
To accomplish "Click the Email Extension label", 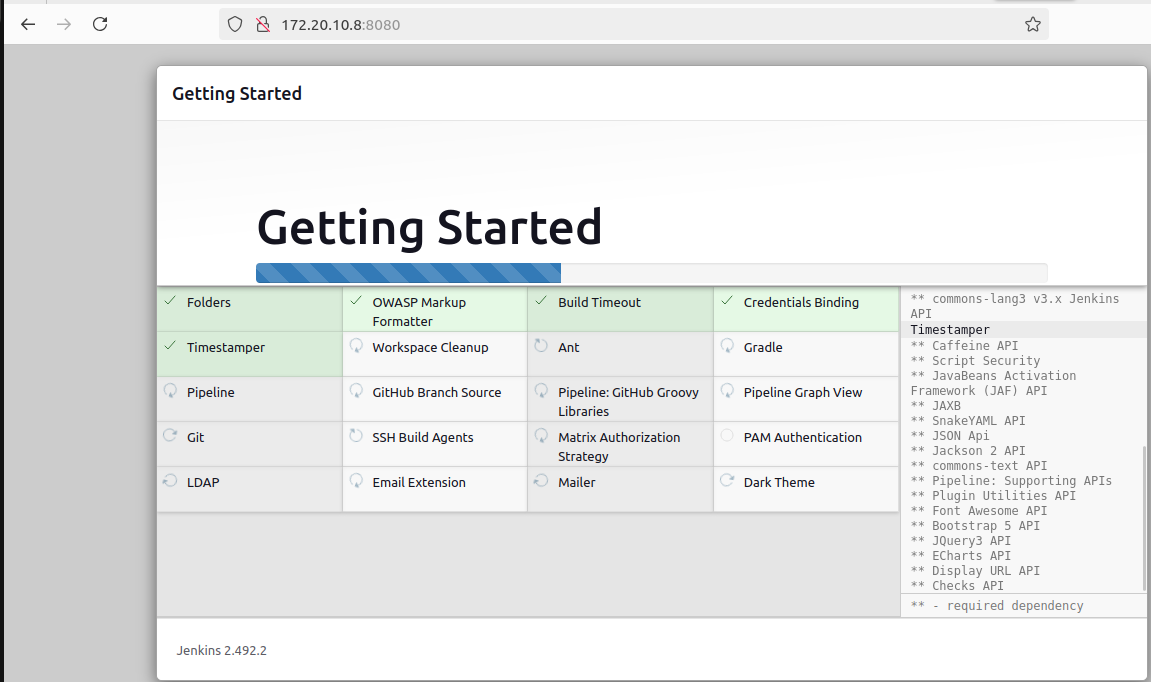I will (418, 482).
